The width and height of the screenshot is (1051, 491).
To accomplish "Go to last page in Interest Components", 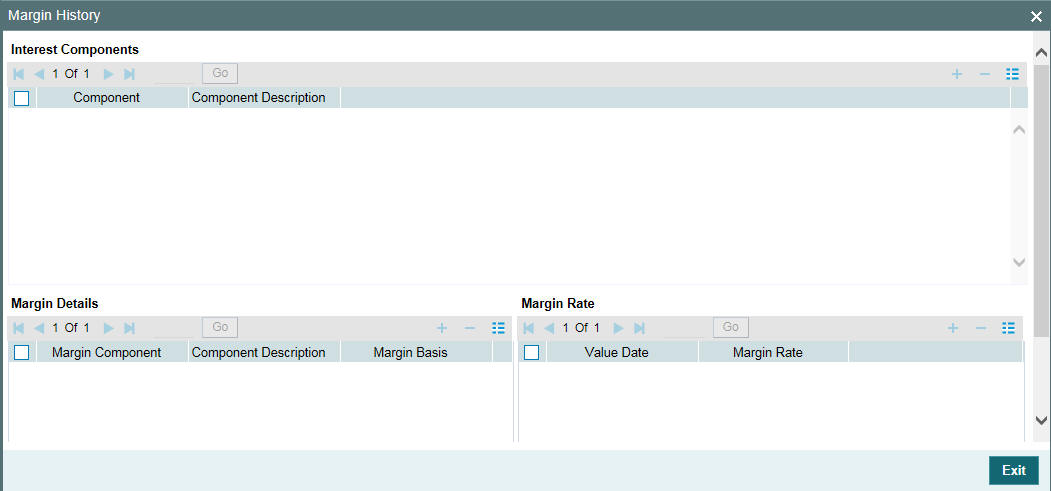I will (129, 74).
